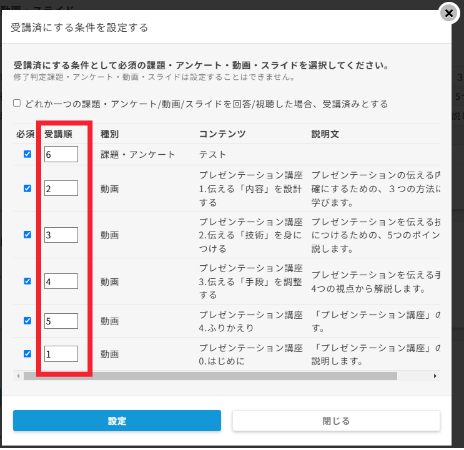The image size is (464, 450).
Task: Close the dialog with the X icon
Action: (x=449, y=13)
